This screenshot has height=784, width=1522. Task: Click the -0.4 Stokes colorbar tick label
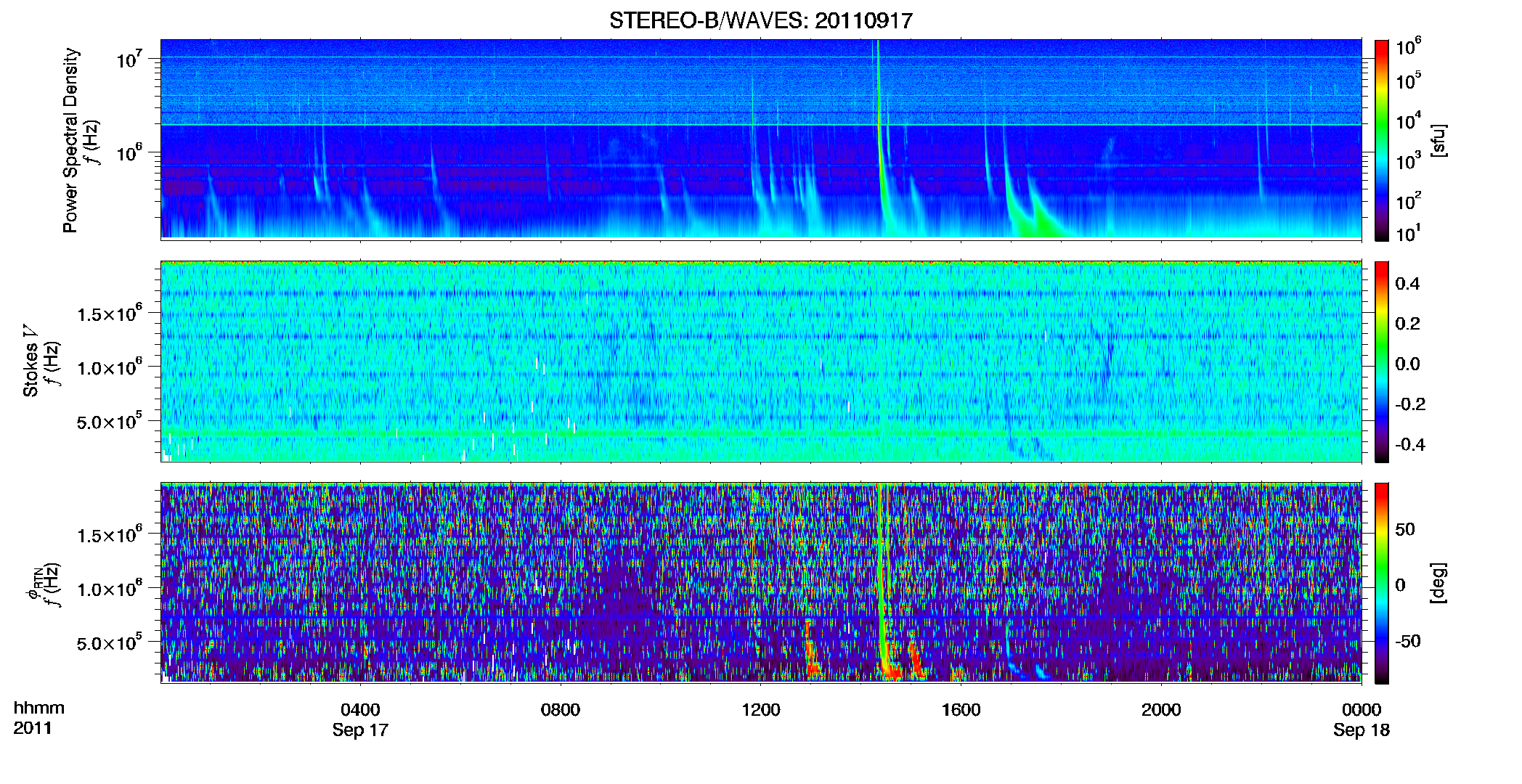(1410, 444)
